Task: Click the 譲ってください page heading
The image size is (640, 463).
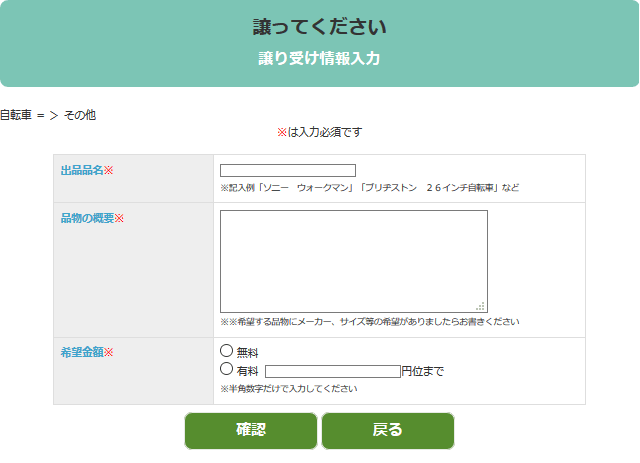Action: 319,27
